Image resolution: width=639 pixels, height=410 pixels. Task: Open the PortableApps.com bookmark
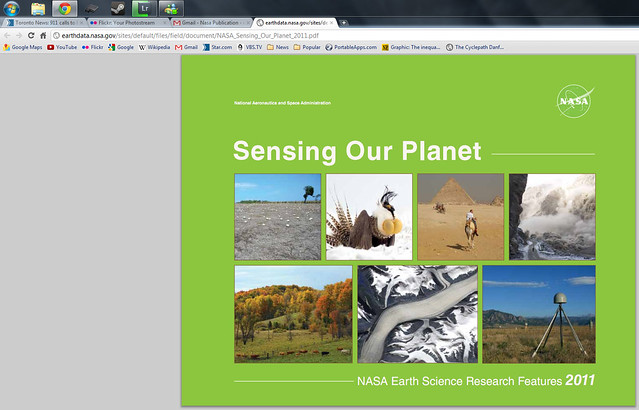pos(351,47)
